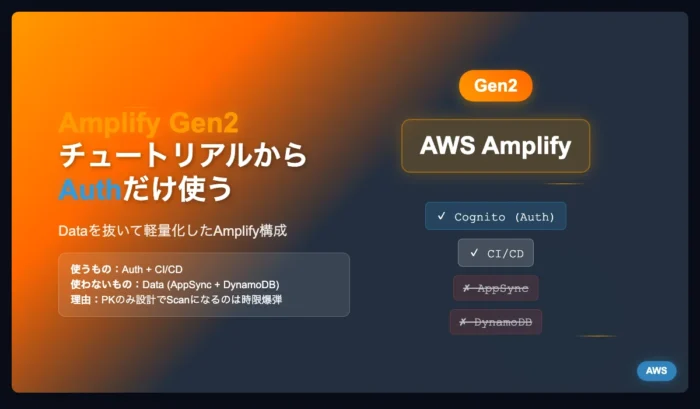Select the AWS Amplify box
This screenshot has height=409, width=700.
pyautogui.click(x=496, y=146)
